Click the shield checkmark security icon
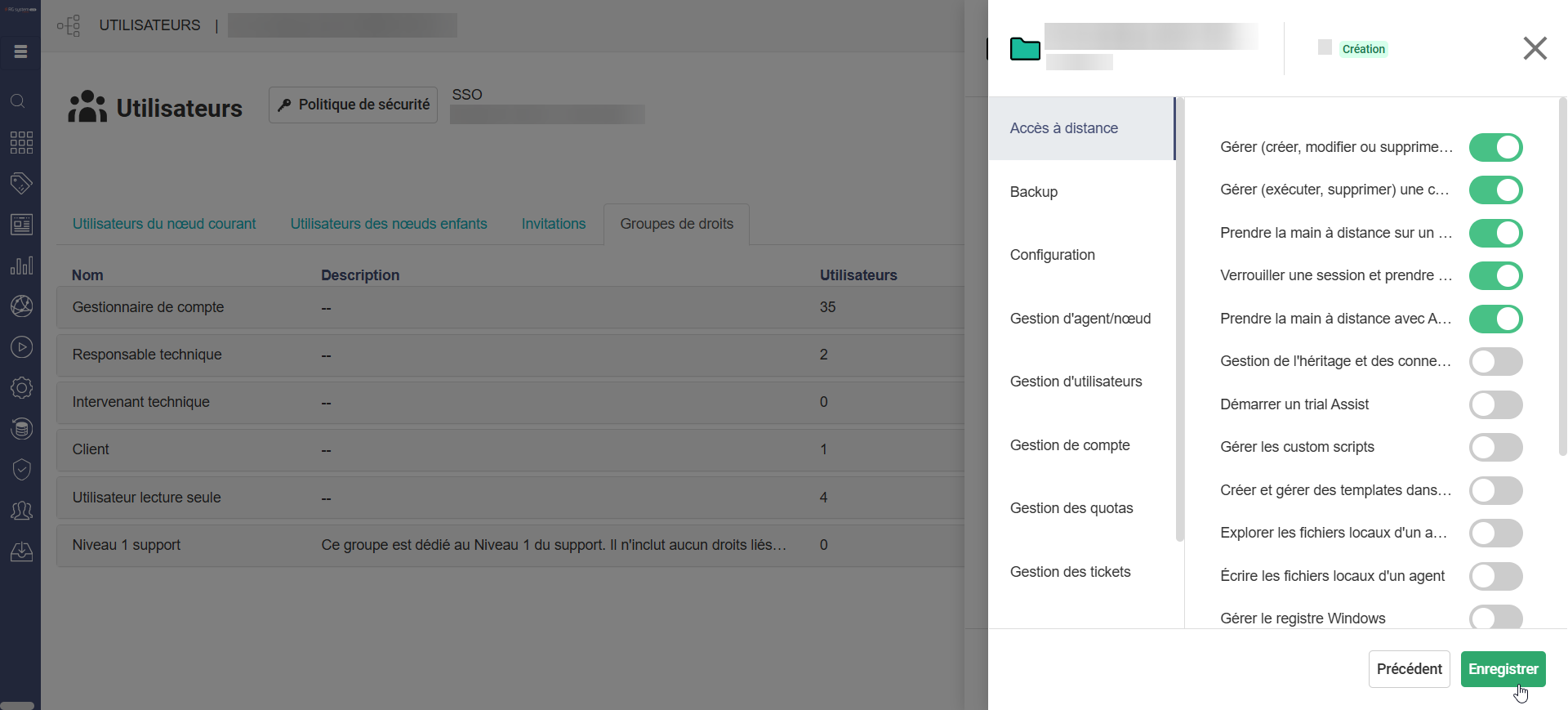 (x=21, y=470)
